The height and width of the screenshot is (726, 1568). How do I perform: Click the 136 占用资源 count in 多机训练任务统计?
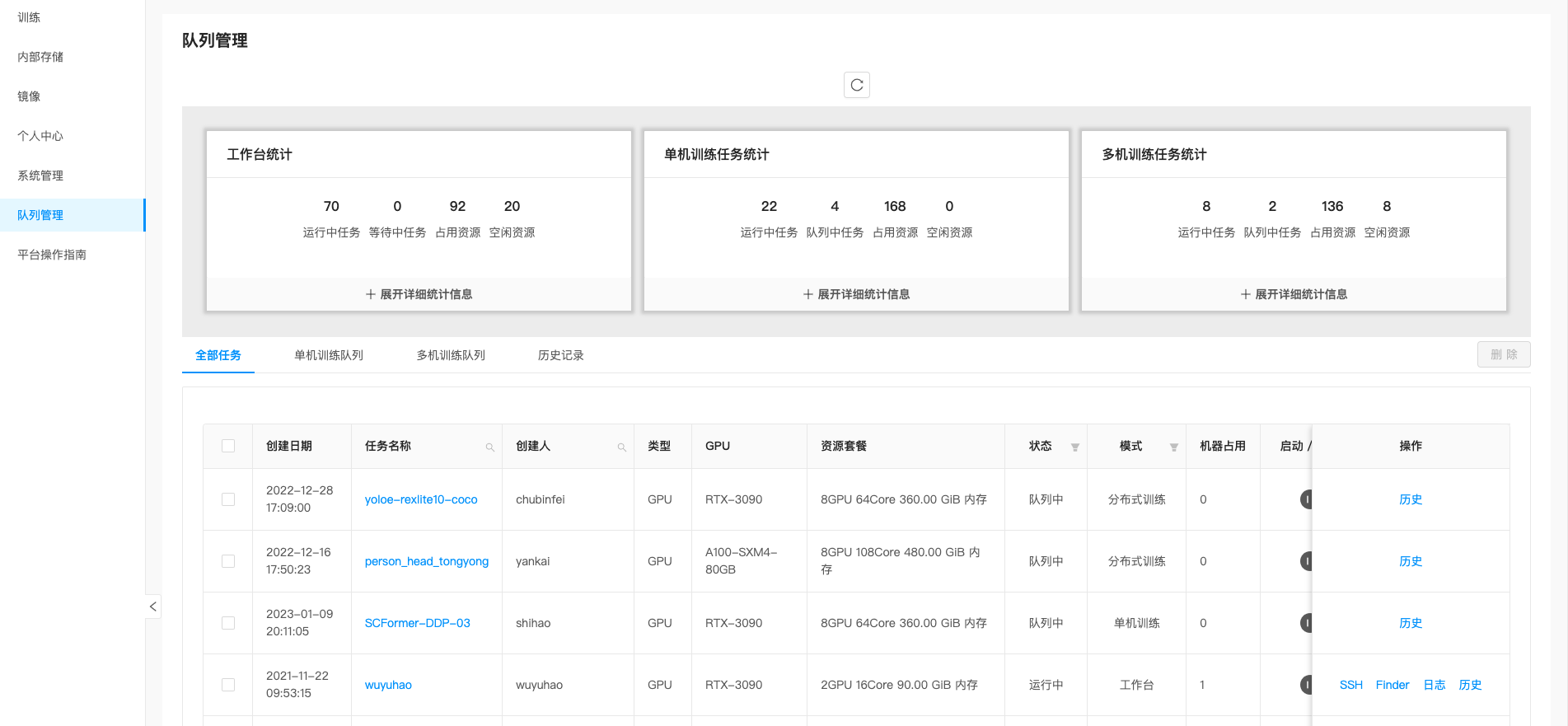1332,206
